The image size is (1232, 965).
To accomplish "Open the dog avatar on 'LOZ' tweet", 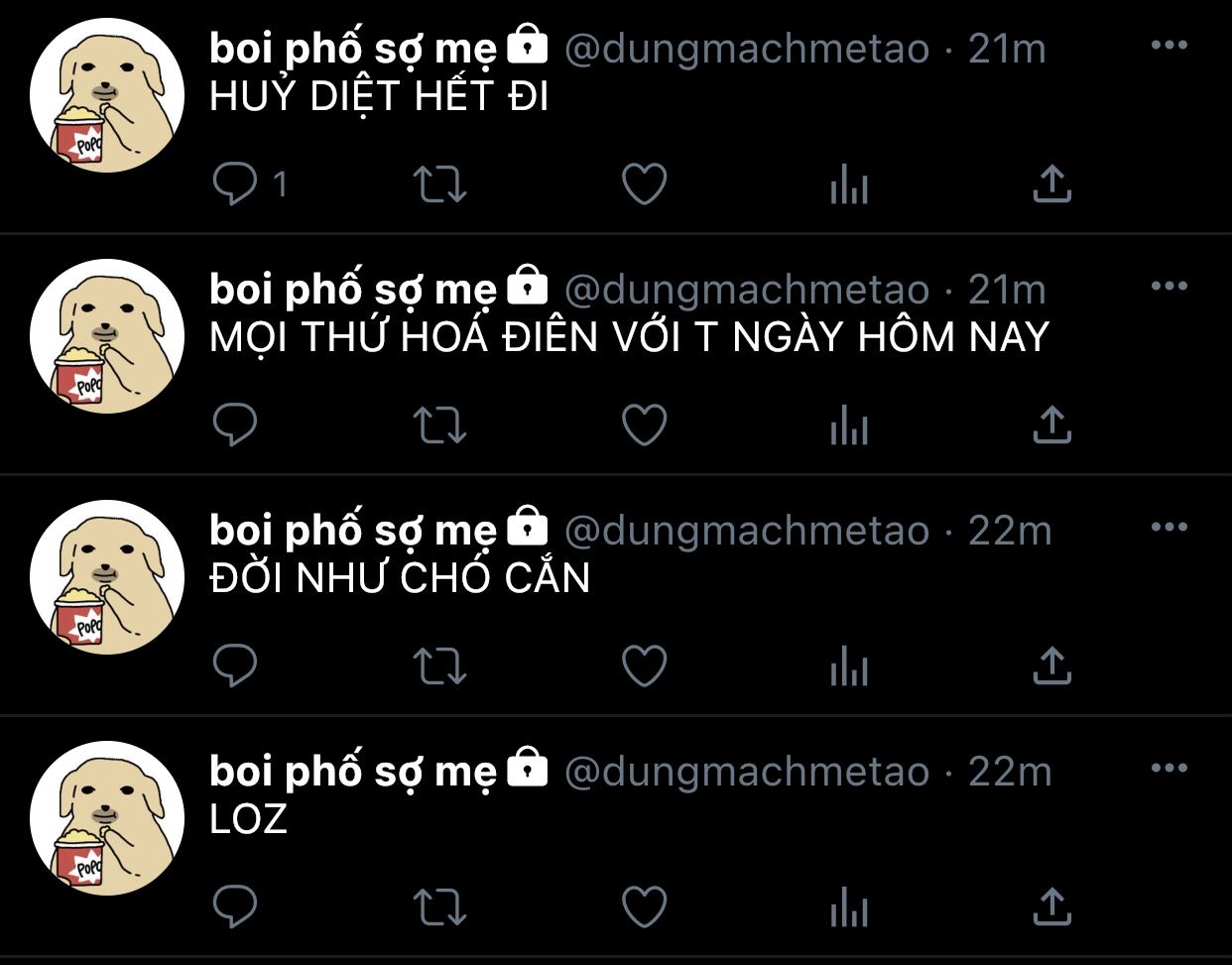I will [x=107, y=818].
